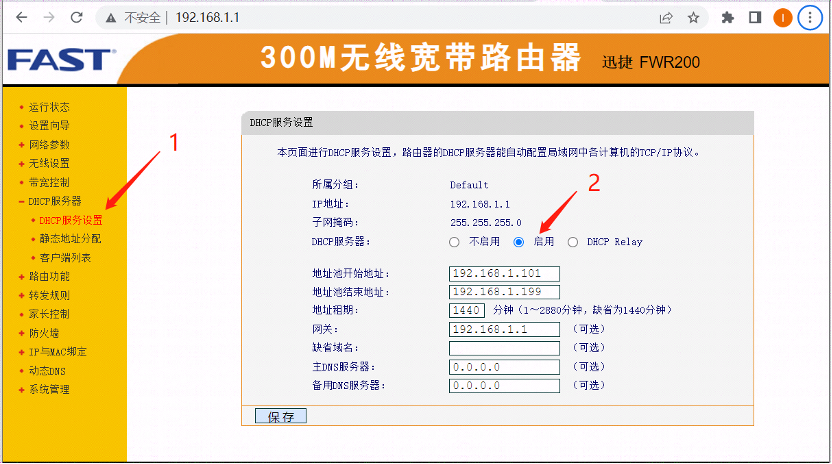This screenshot has width=832, height=464.
Task: Collapse the DHCP服务器 menu
Action: [55, 201]
